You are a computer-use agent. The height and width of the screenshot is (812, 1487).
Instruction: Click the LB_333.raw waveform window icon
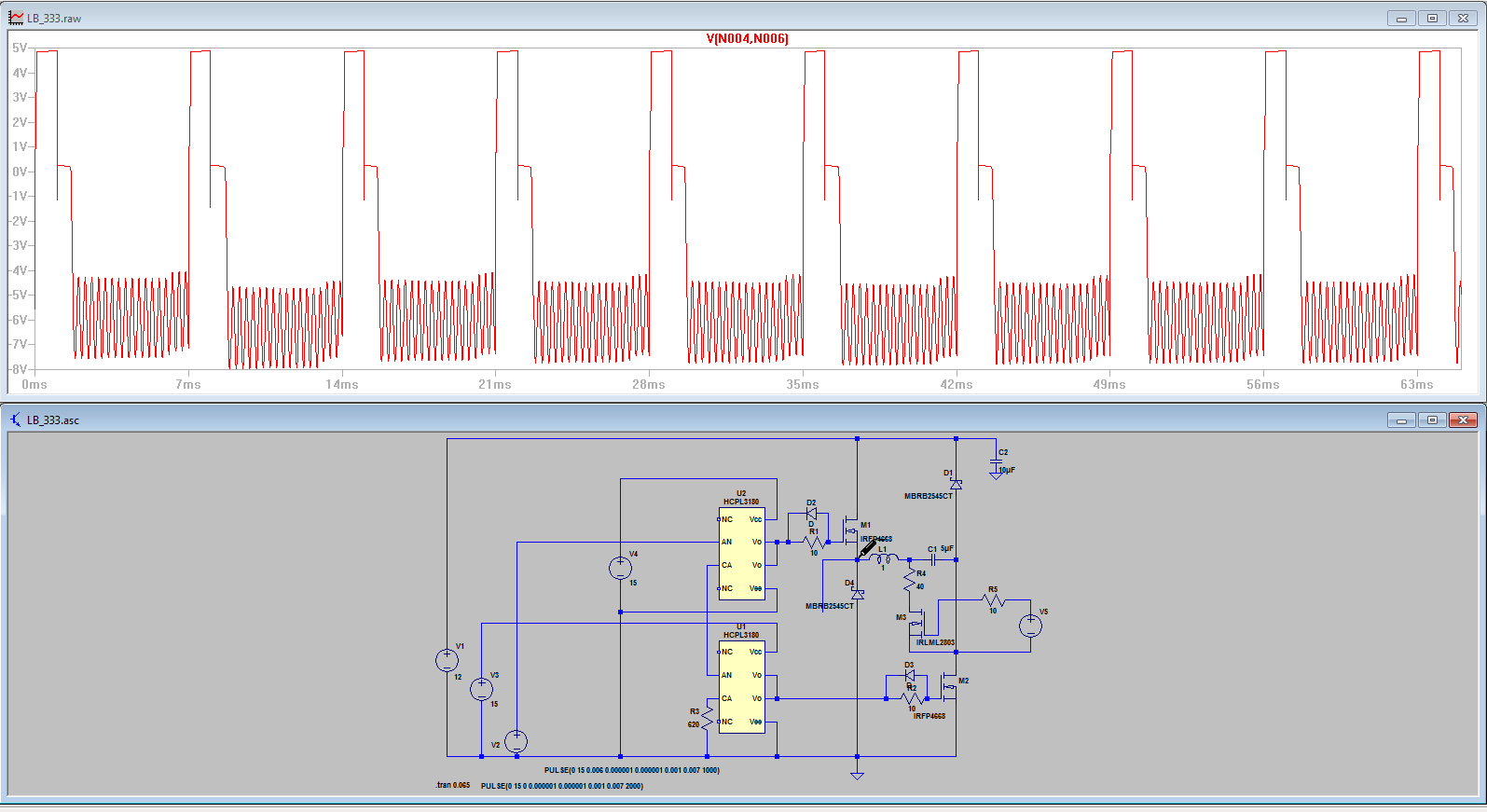pyautogui.click(x=16, y=18)
